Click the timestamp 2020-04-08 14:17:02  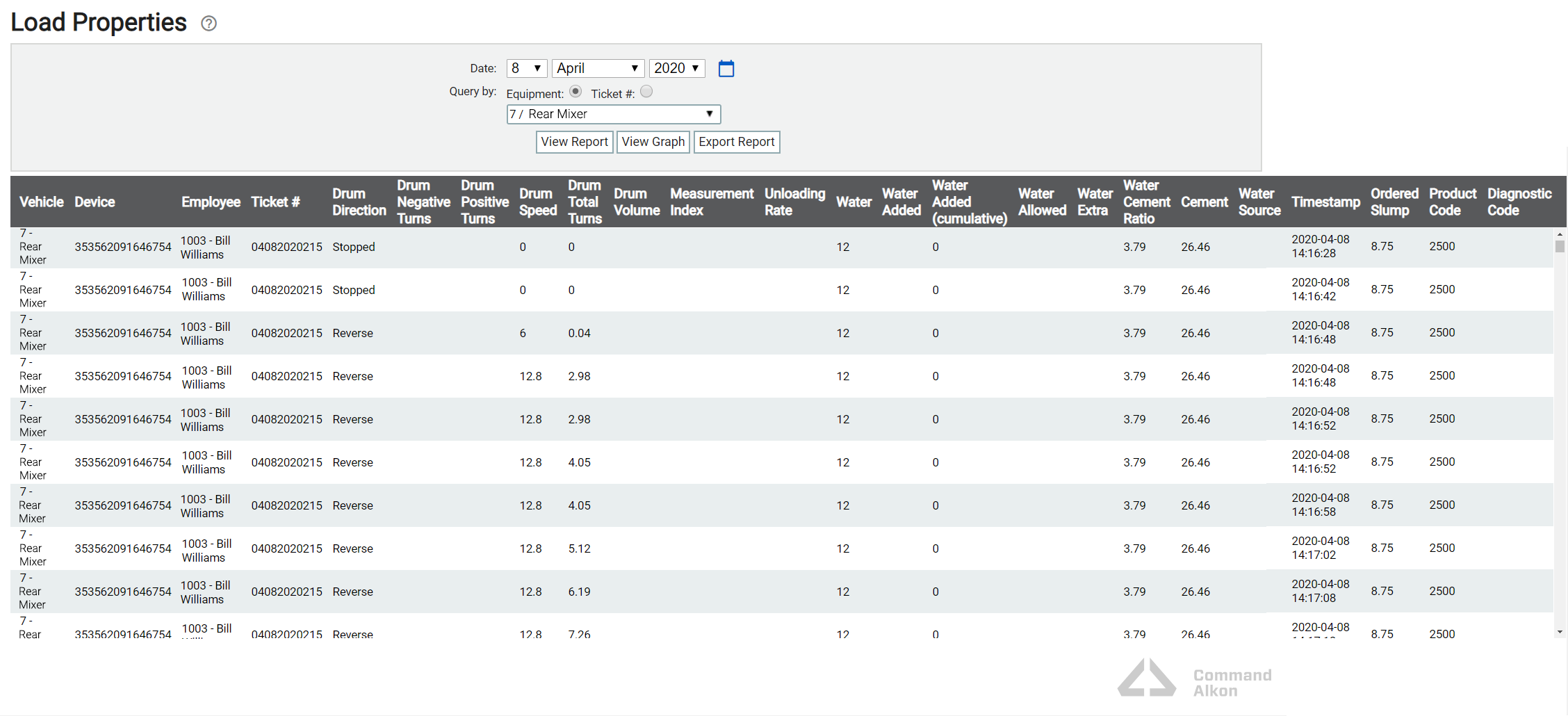pos(1321,548)
